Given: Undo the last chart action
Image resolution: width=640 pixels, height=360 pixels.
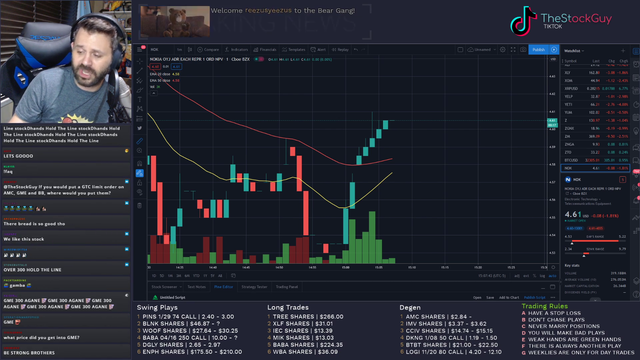Looking at the screenshot, I should click(x=356, y=49).
